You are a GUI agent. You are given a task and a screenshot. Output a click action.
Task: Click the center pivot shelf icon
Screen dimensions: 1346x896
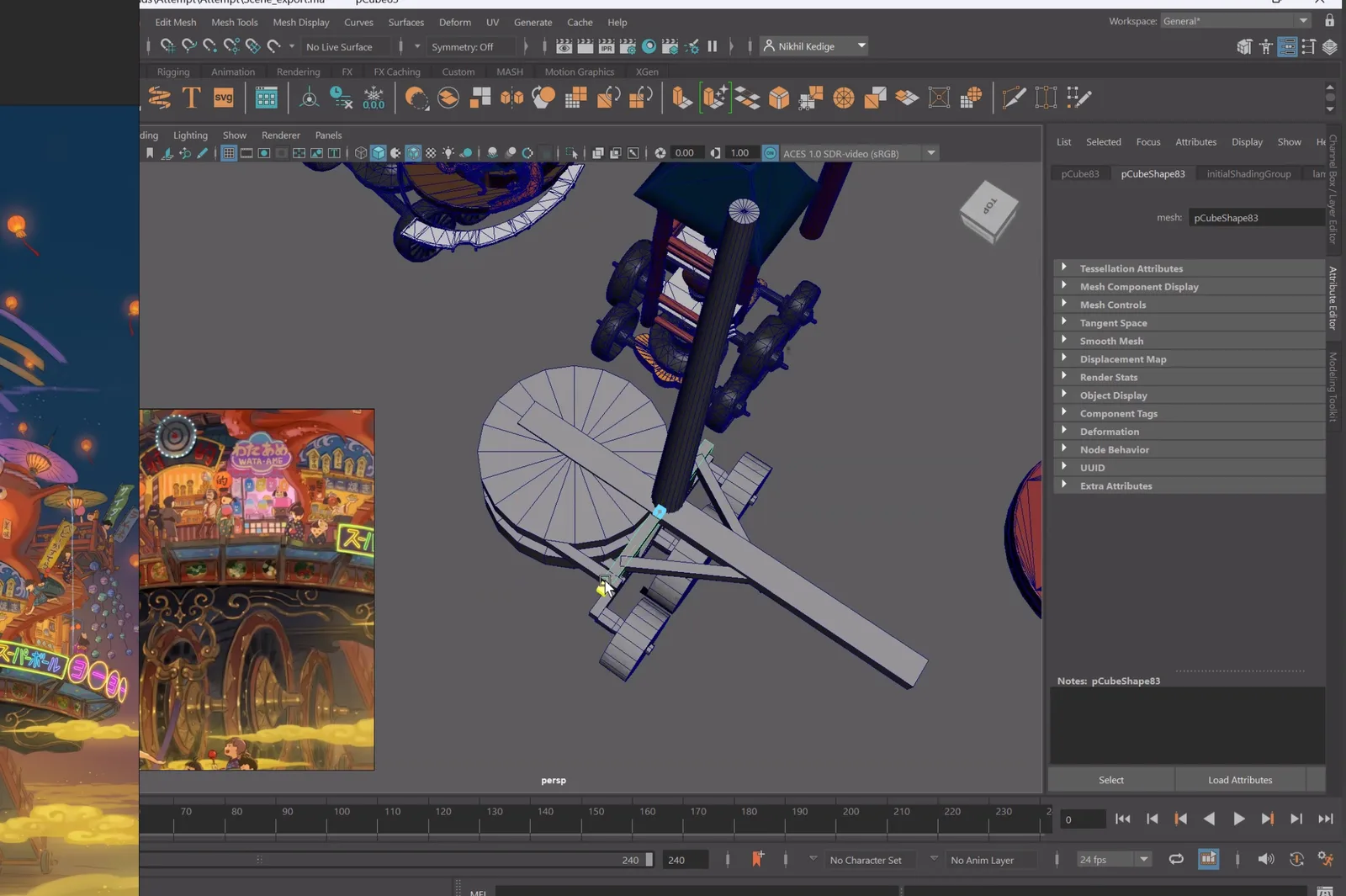pos(309,98)
